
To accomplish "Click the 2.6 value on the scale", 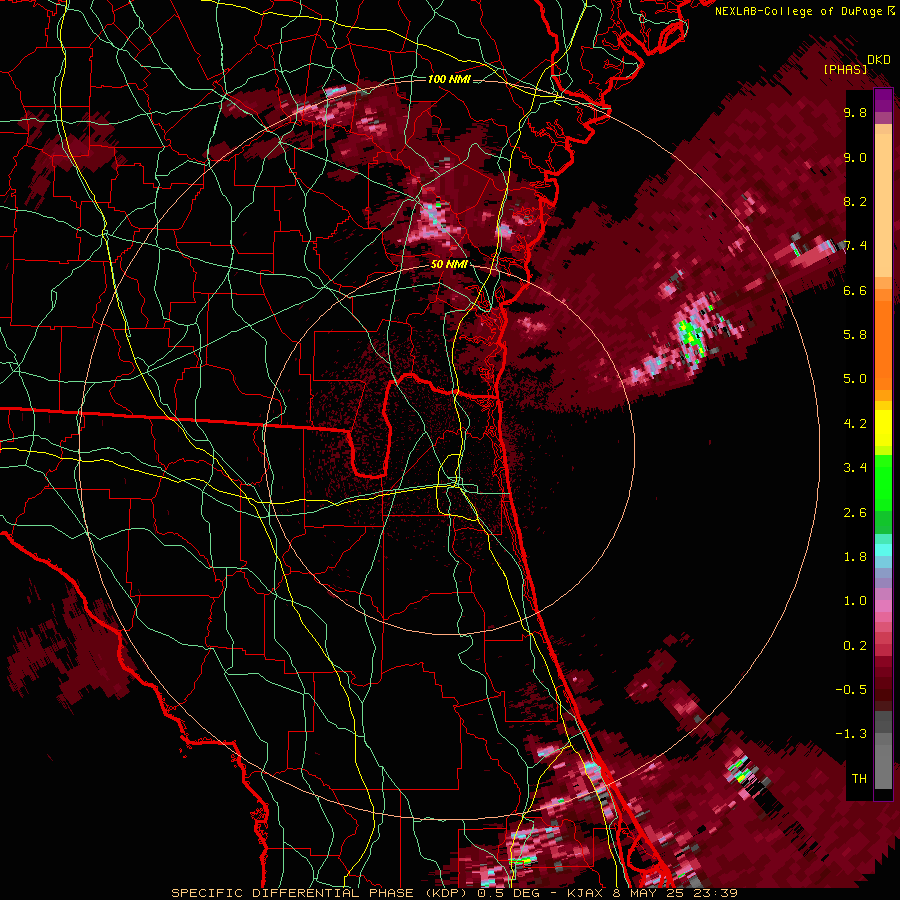I will (855, 513).
